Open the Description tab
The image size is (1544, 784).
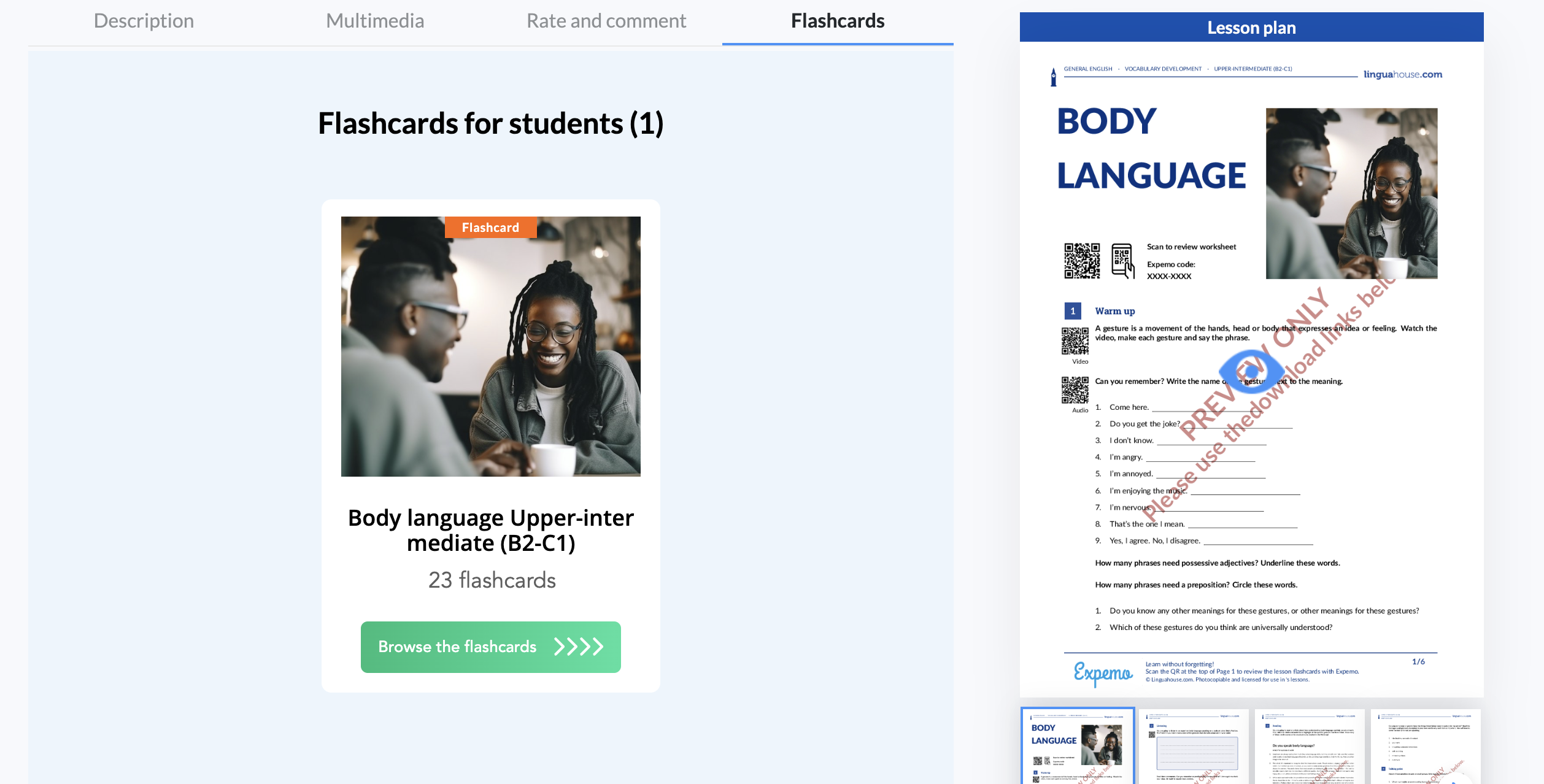pos(144,21)
